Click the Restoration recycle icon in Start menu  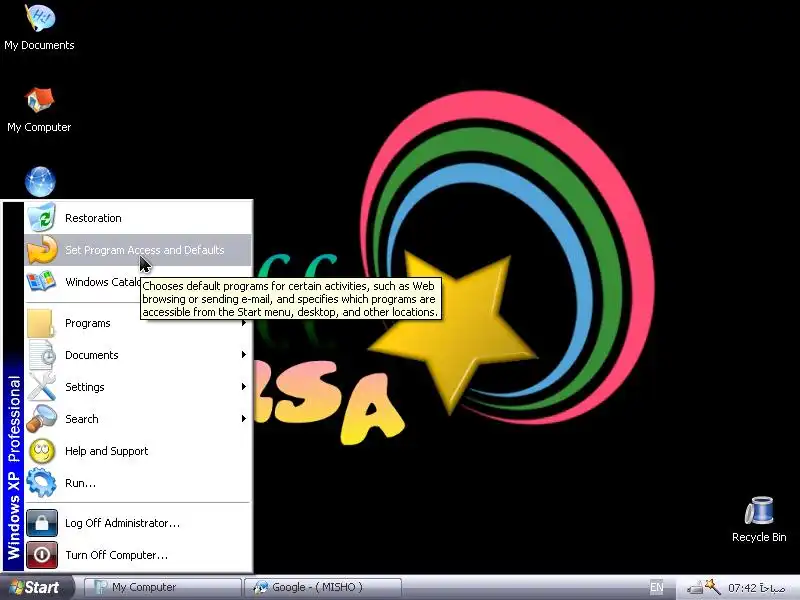(41, 217)
